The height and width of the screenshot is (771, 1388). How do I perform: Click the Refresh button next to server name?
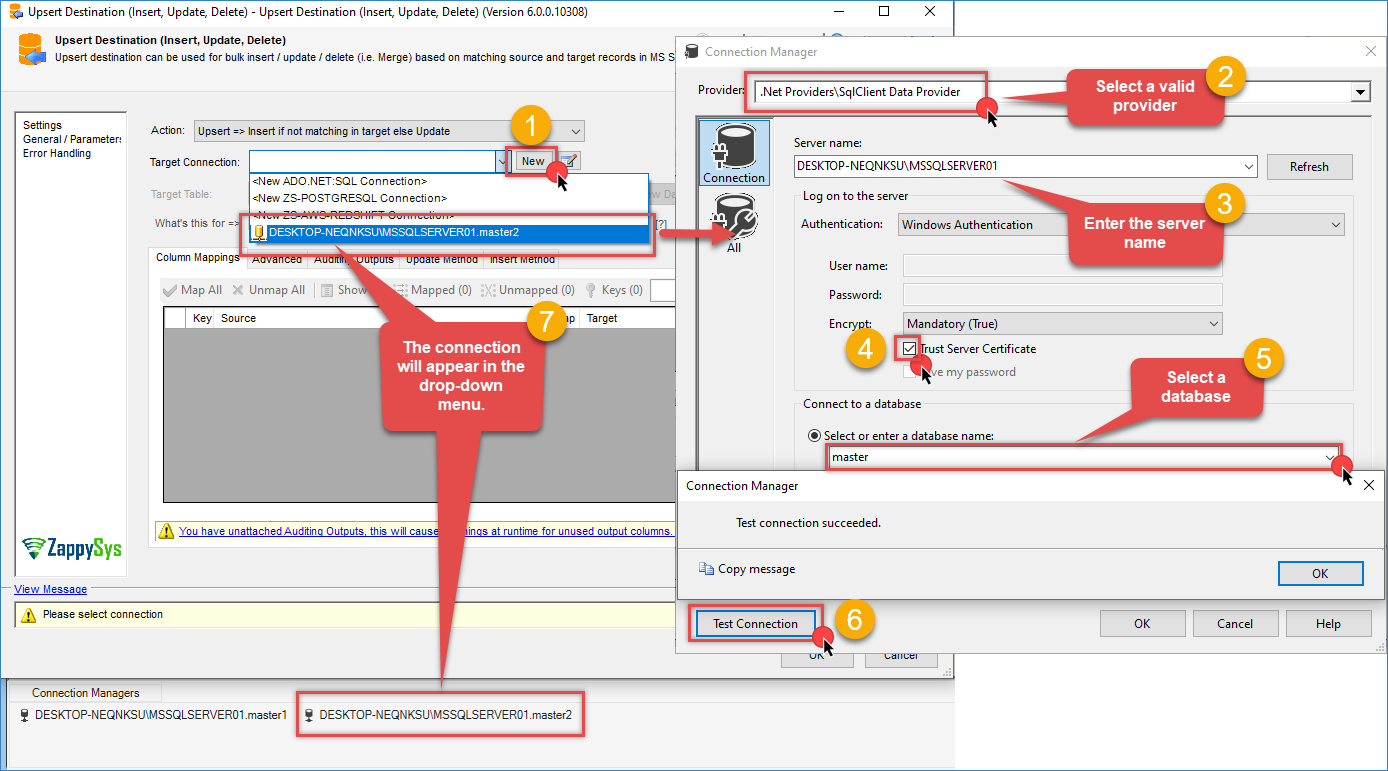click(x=1309, y=167)
